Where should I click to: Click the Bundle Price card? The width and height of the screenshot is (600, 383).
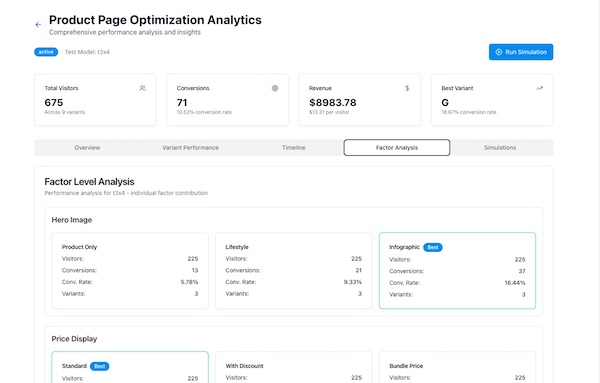coord(457,367)
